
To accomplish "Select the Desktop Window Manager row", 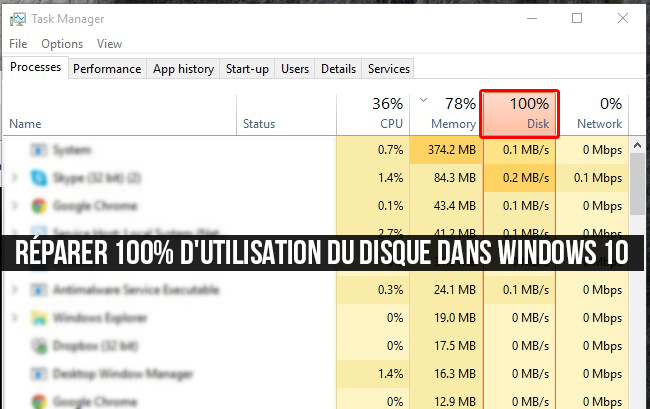I will 315,374.
